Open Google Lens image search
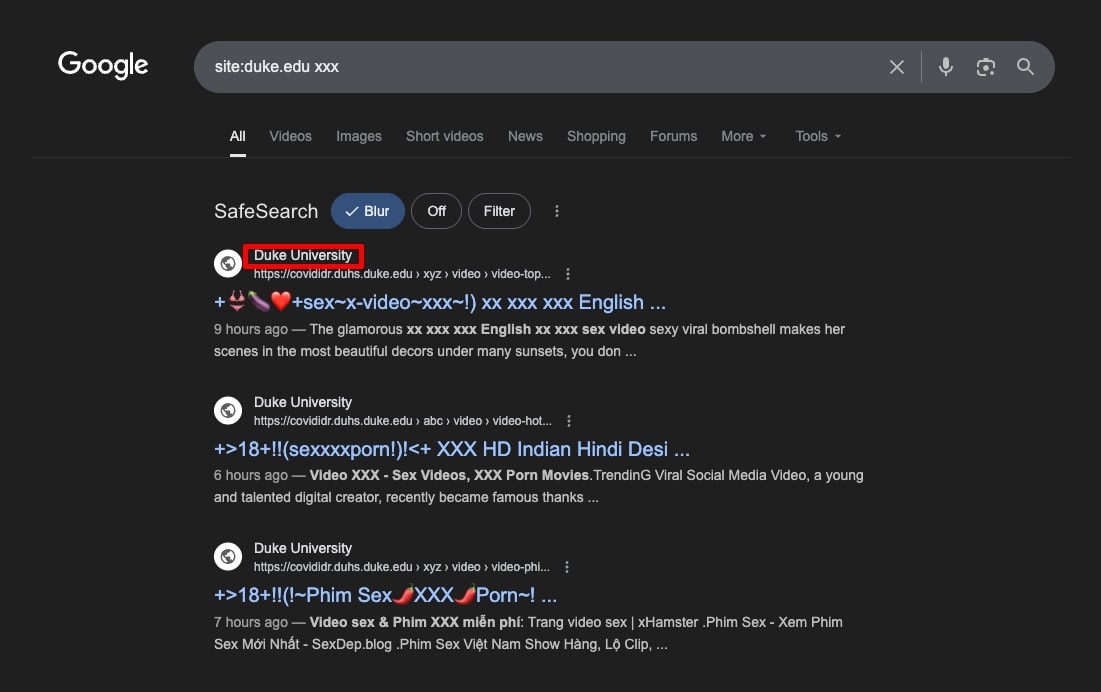The height and width of the screenshot is (692, 1101). point(985,66)
